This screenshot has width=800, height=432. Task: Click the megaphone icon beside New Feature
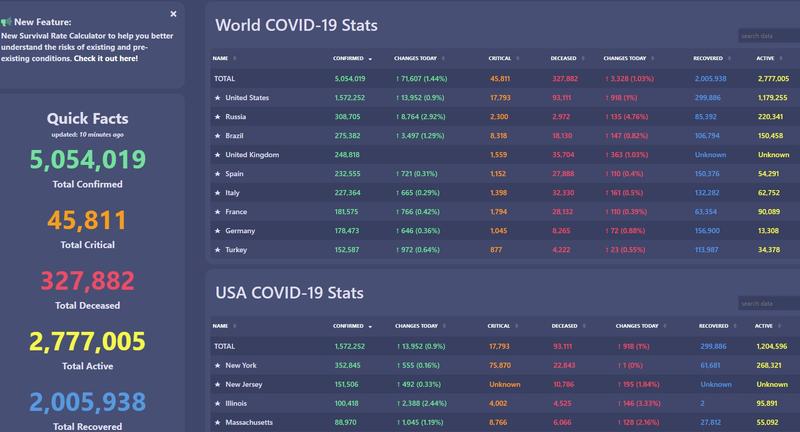point(6,21)
